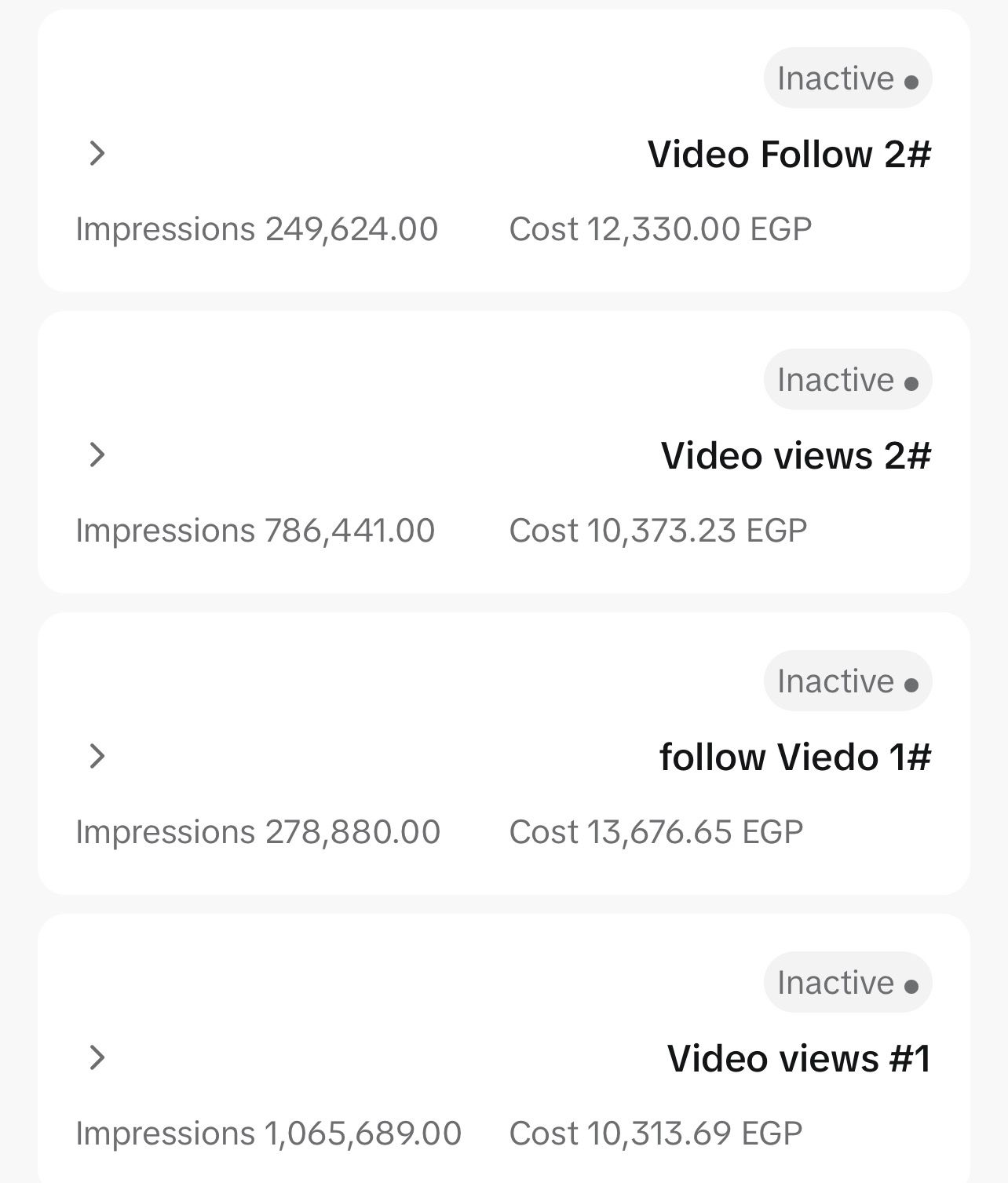Click the Inactive badge on Video views #1
Viewport: 1008px width, 1183px height.
pos(847,983)
